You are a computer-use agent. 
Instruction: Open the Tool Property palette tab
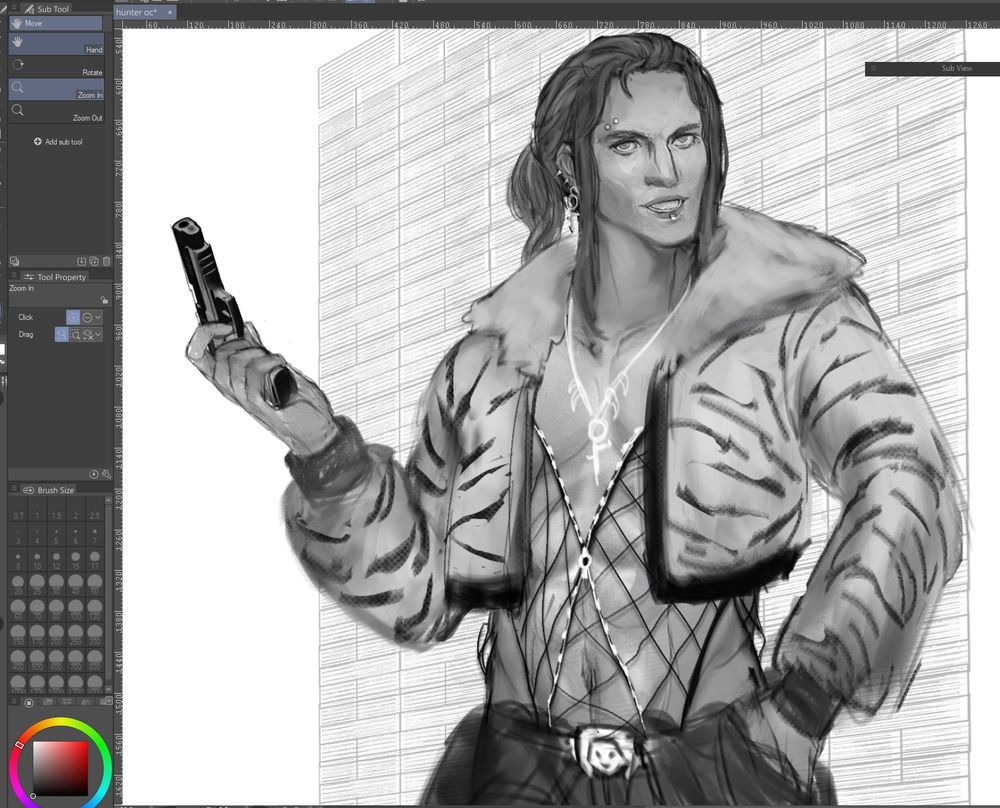[55, 277]
